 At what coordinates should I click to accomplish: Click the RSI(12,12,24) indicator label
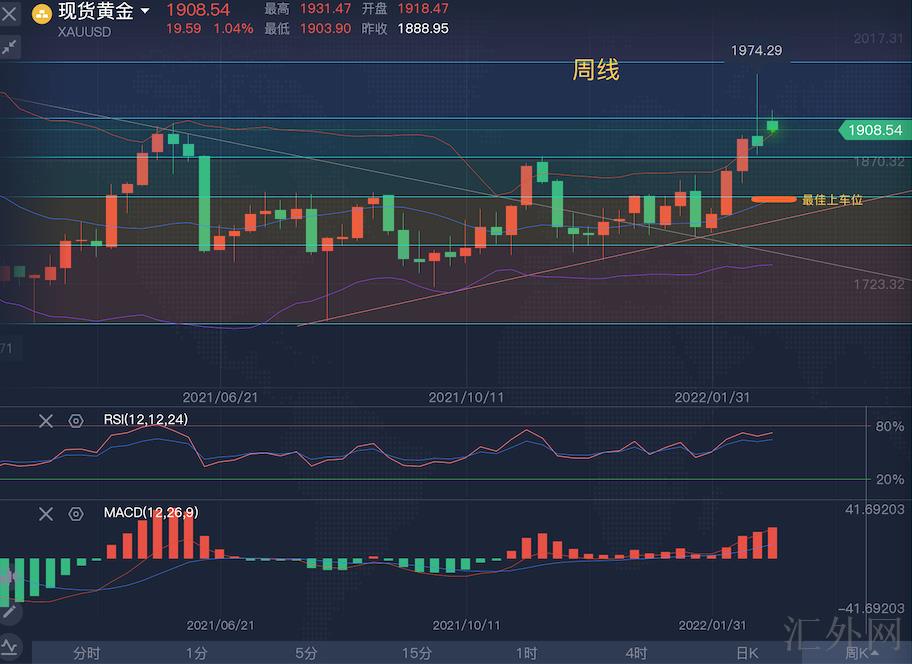(x=146, y=419)
